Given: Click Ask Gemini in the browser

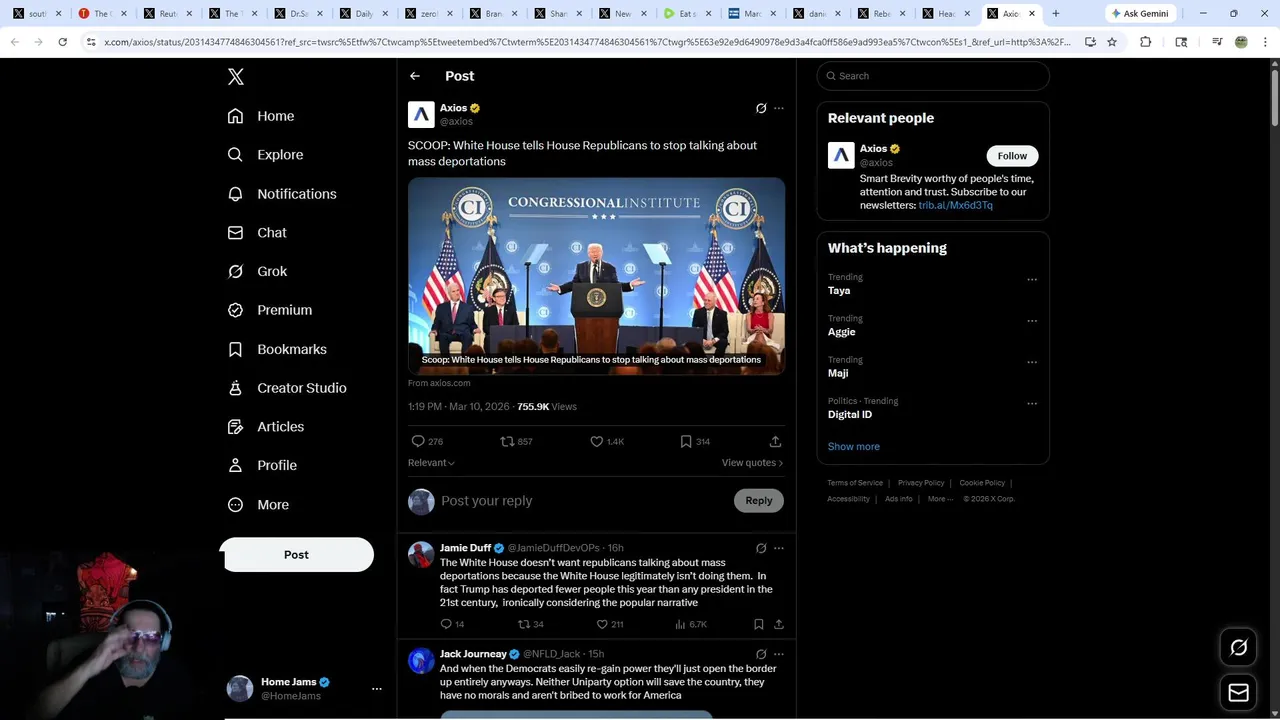Looking at the screenshot, I should point(1140,14).
